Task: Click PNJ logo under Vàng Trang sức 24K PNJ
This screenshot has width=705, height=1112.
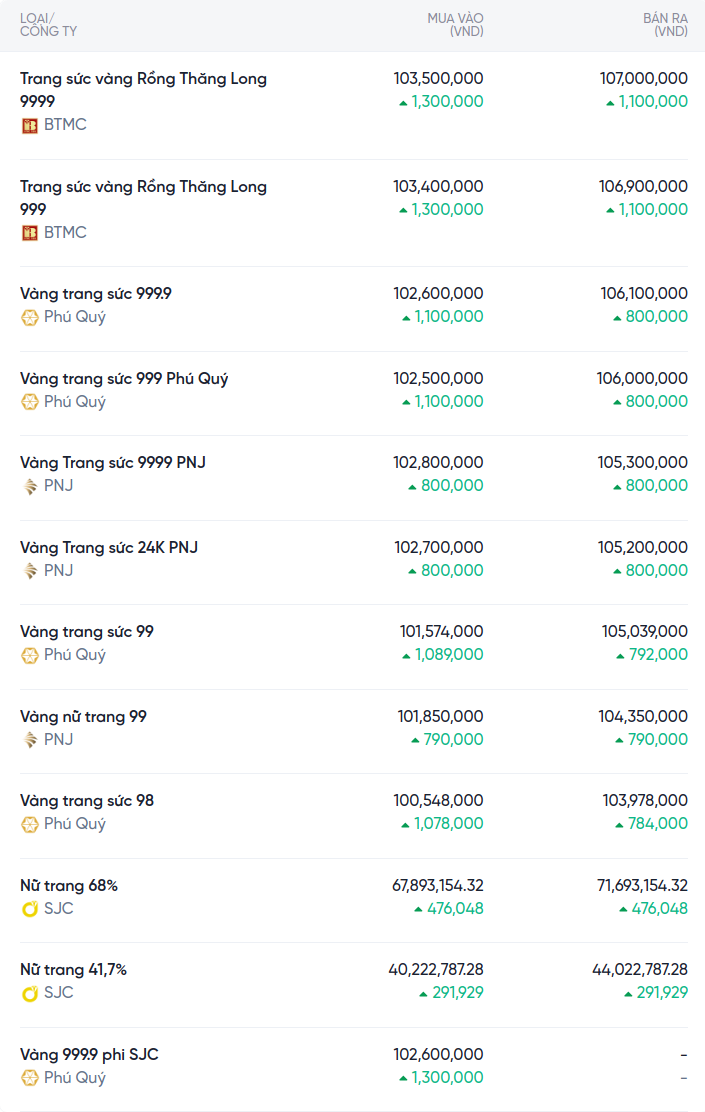Action: [x=30, y=571]
